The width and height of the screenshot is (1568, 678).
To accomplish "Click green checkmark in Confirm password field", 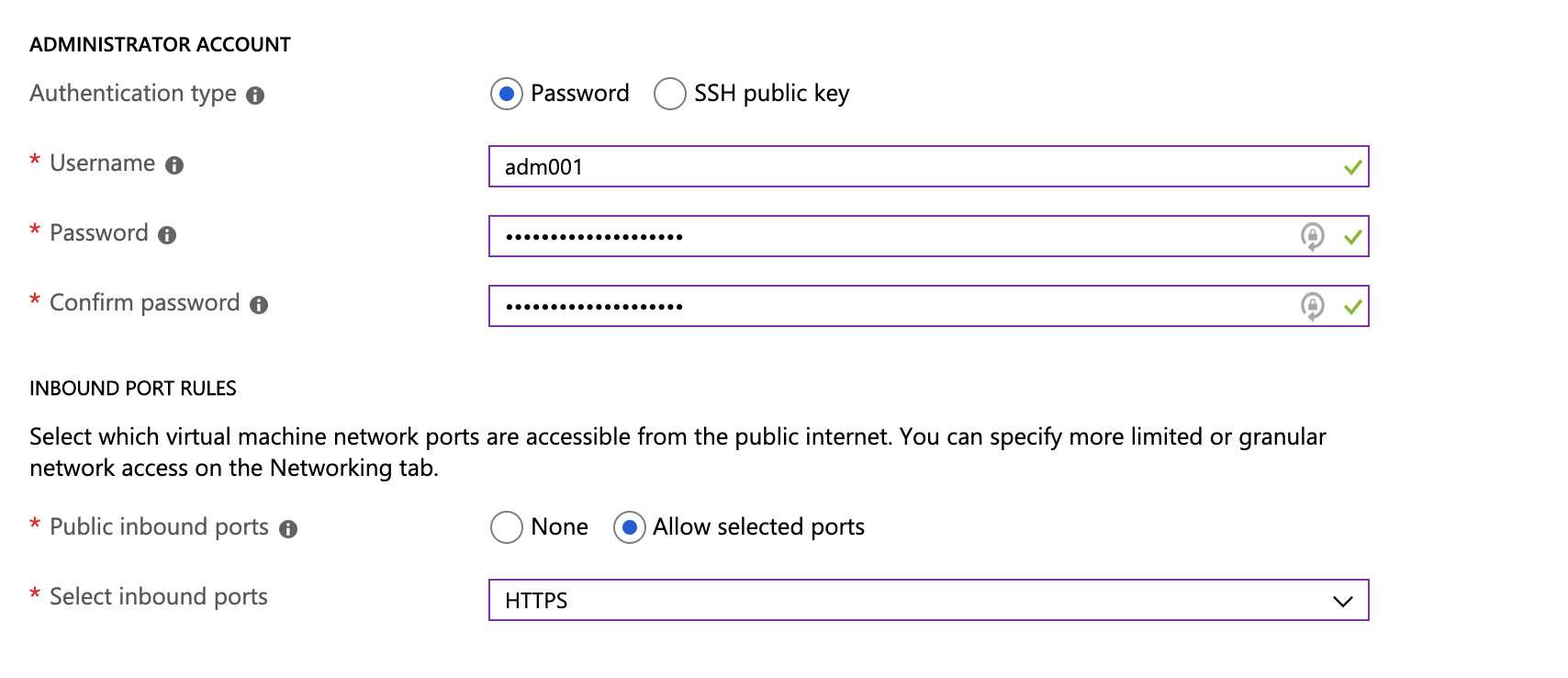I will [x=1352, y=307].
